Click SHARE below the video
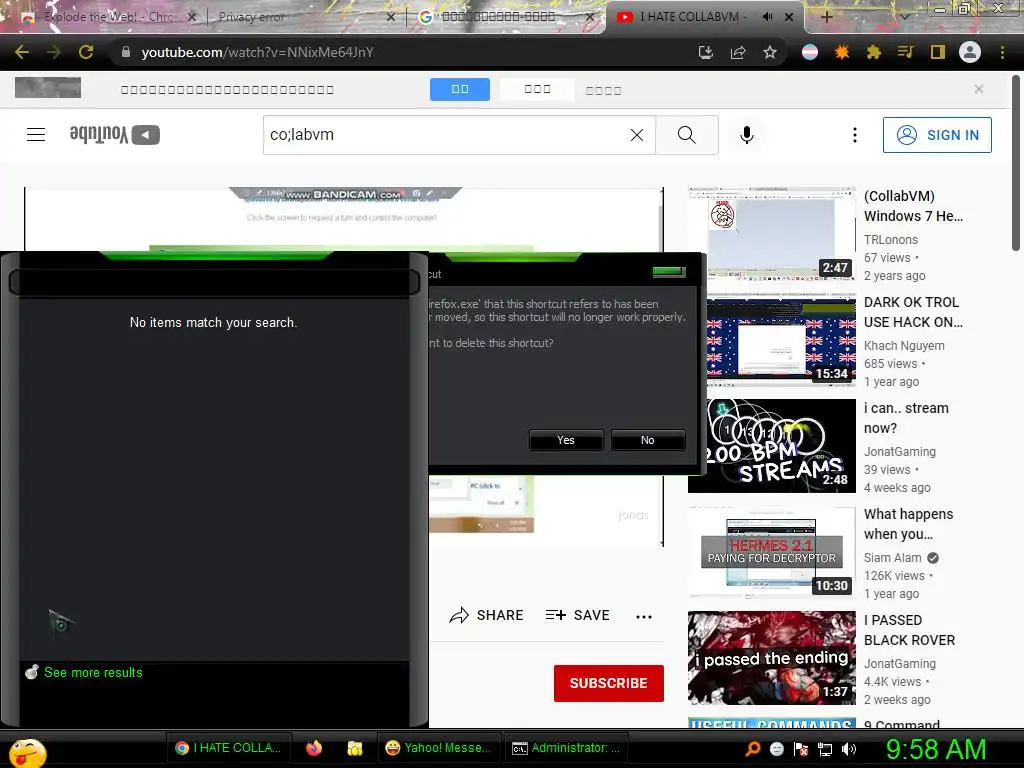 click(x=487, y=615)
